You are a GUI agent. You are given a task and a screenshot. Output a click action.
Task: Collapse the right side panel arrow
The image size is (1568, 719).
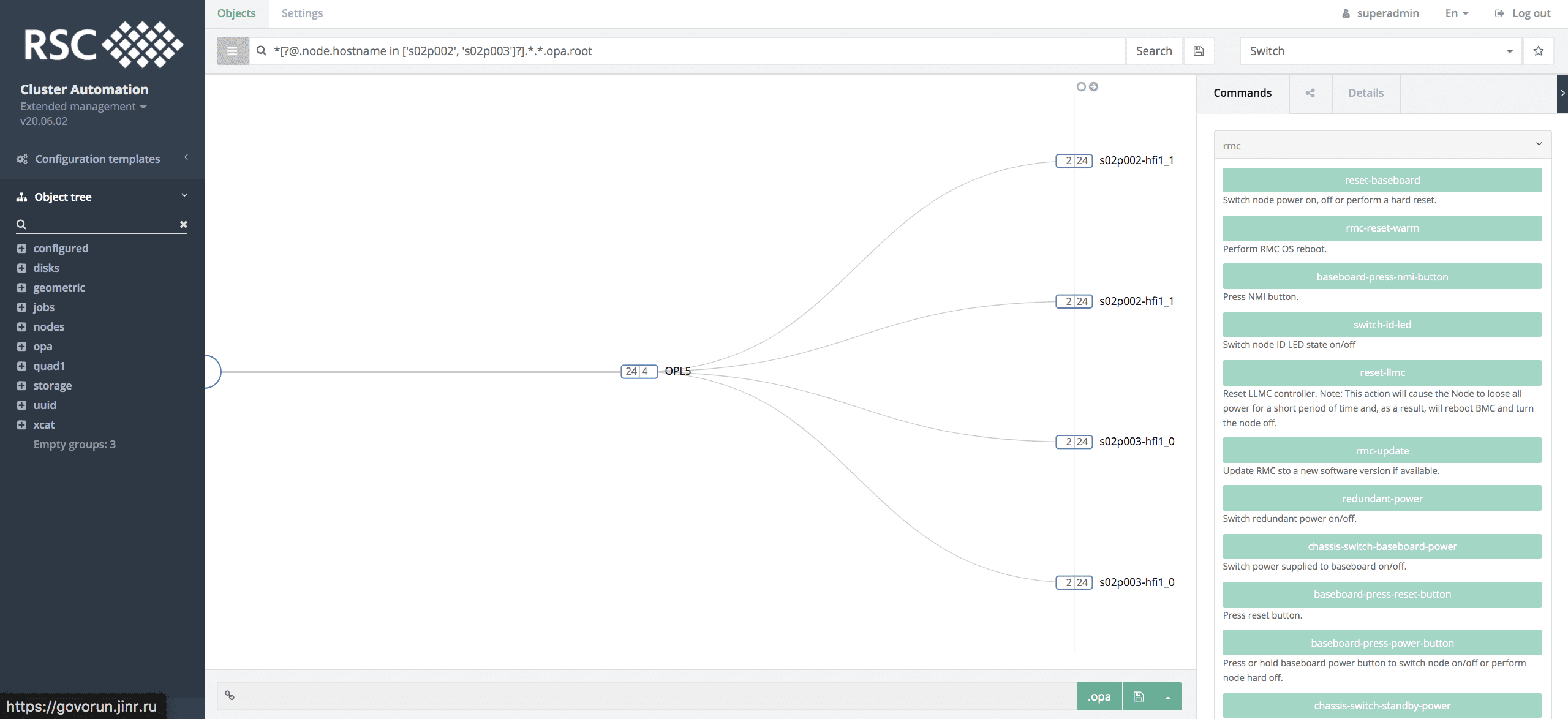(1562, 93)
